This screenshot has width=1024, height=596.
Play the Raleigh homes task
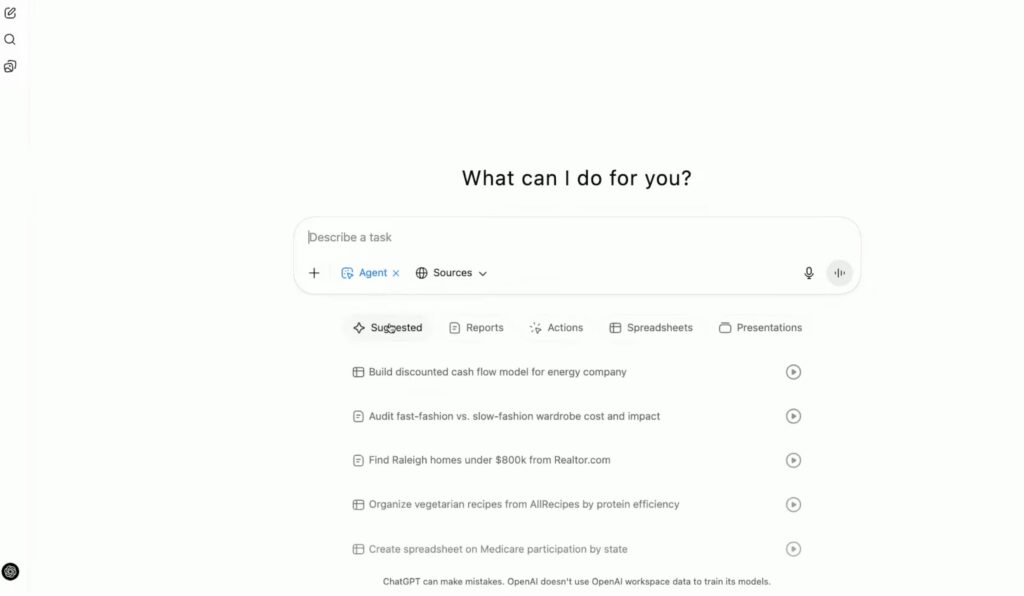pos(793,460)
